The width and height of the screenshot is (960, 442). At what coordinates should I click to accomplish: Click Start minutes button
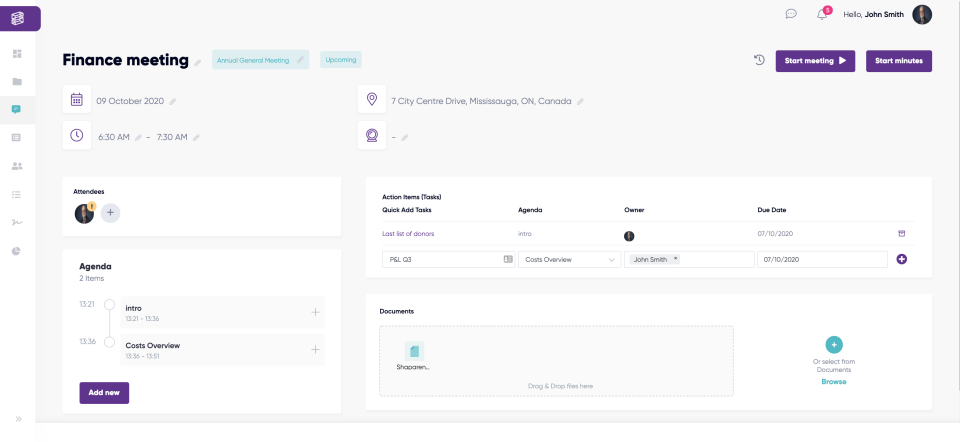pyautogui.click(x=899, y=61)
